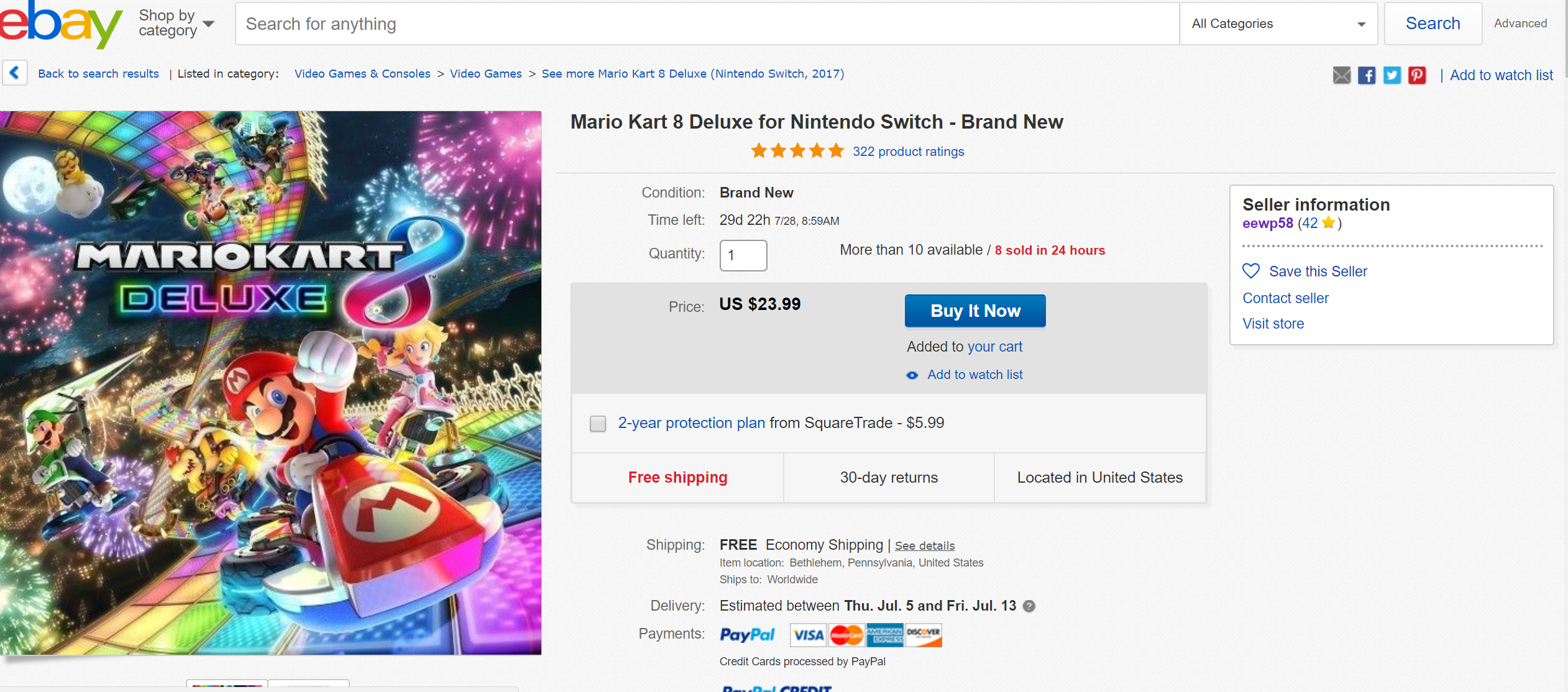
Task: Share listing via email icon
Action: (1342, 75)
